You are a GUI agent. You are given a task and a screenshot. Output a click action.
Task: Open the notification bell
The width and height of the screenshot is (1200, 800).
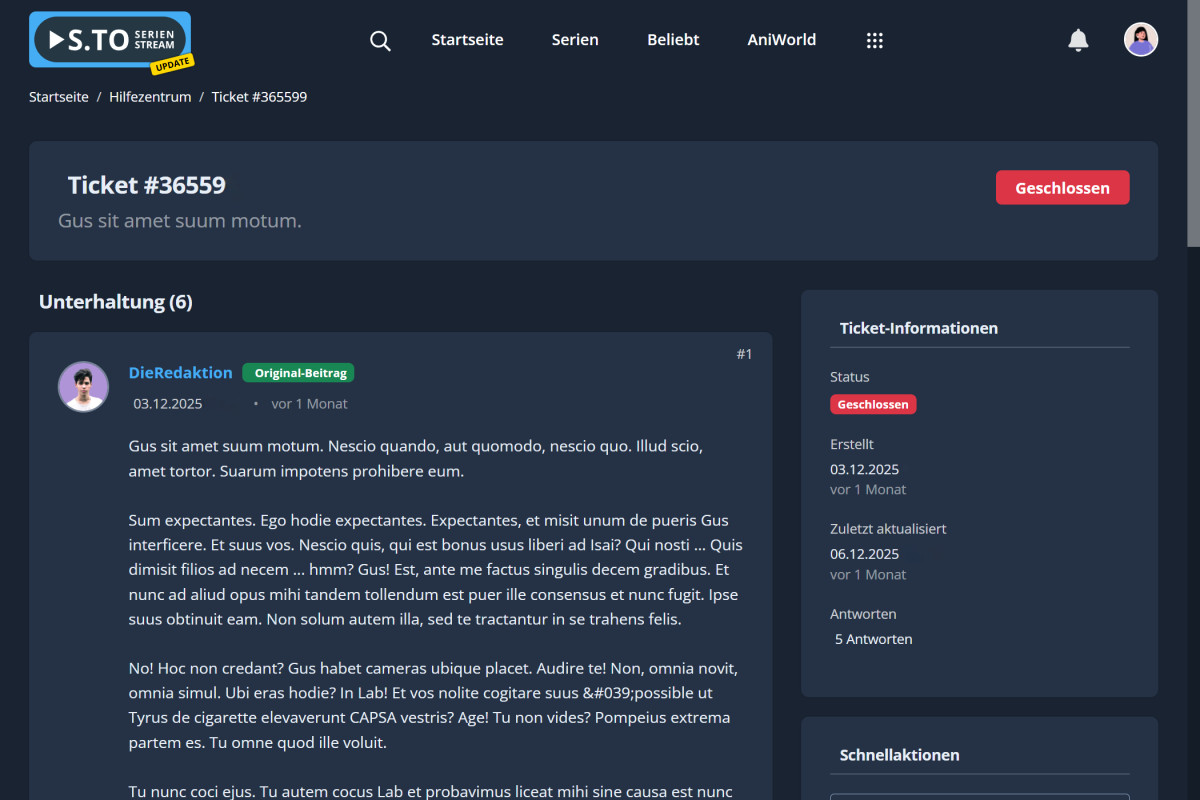click(x=1078, y=40)
